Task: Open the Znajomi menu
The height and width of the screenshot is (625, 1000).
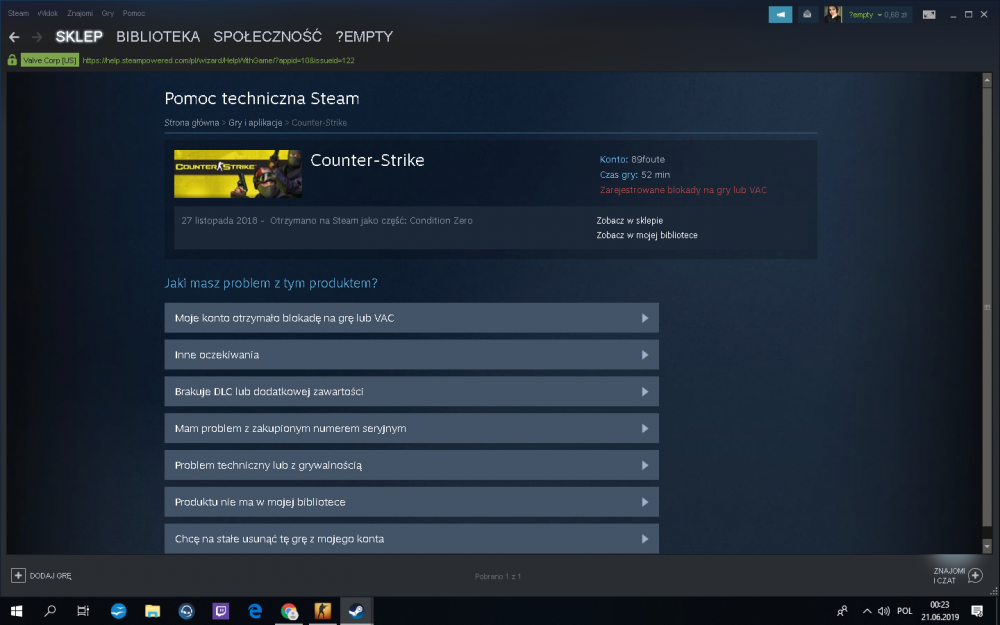Action: click(80, 13)
